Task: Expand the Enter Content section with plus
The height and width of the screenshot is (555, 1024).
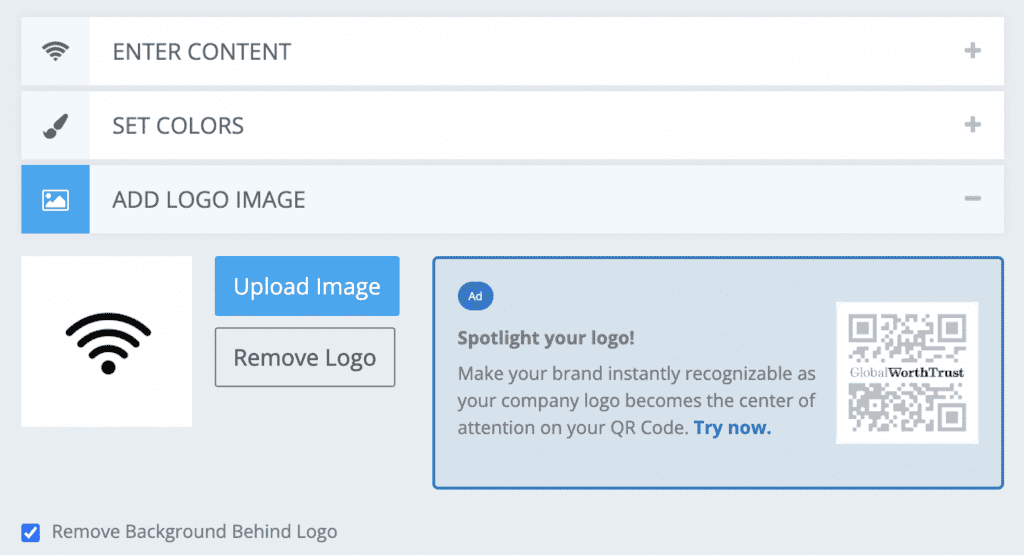Action: coord(972,51)
